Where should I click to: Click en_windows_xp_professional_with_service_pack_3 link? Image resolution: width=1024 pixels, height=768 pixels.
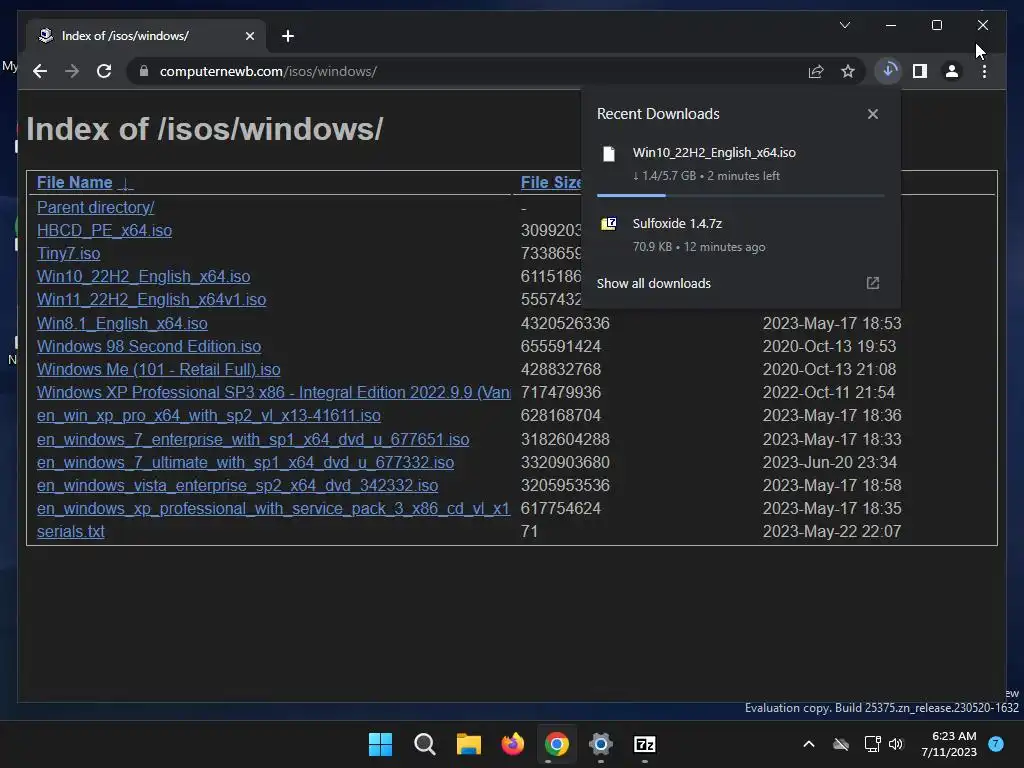(x=273, y=508)
